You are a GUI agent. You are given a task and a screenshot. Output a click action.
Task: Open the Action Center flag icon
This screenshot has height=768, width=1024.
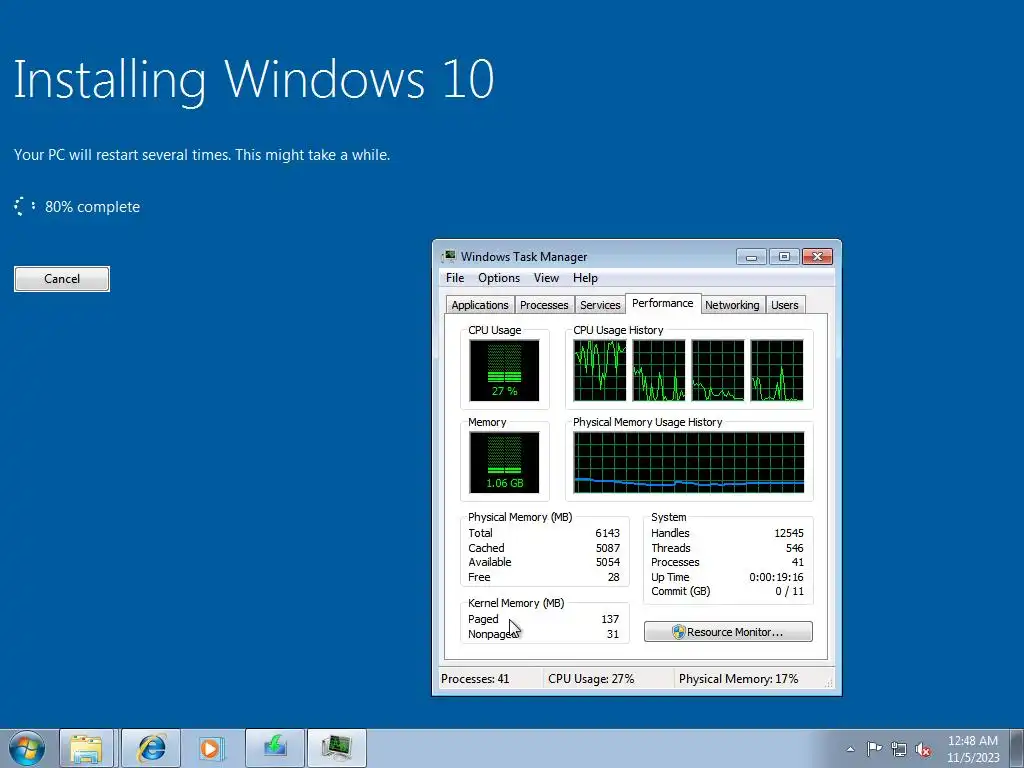[x=874, y=749]
